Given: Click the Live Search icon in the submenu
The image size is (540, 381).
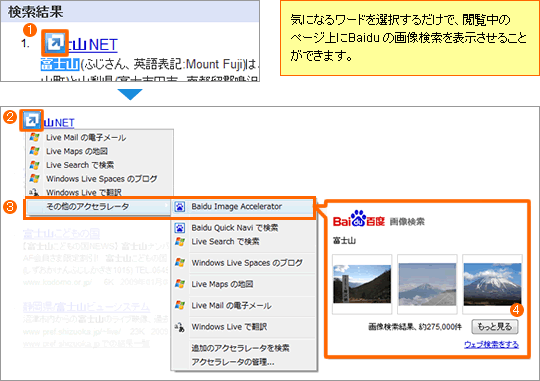Looking at the screenshot, I should tap(179, 241).
